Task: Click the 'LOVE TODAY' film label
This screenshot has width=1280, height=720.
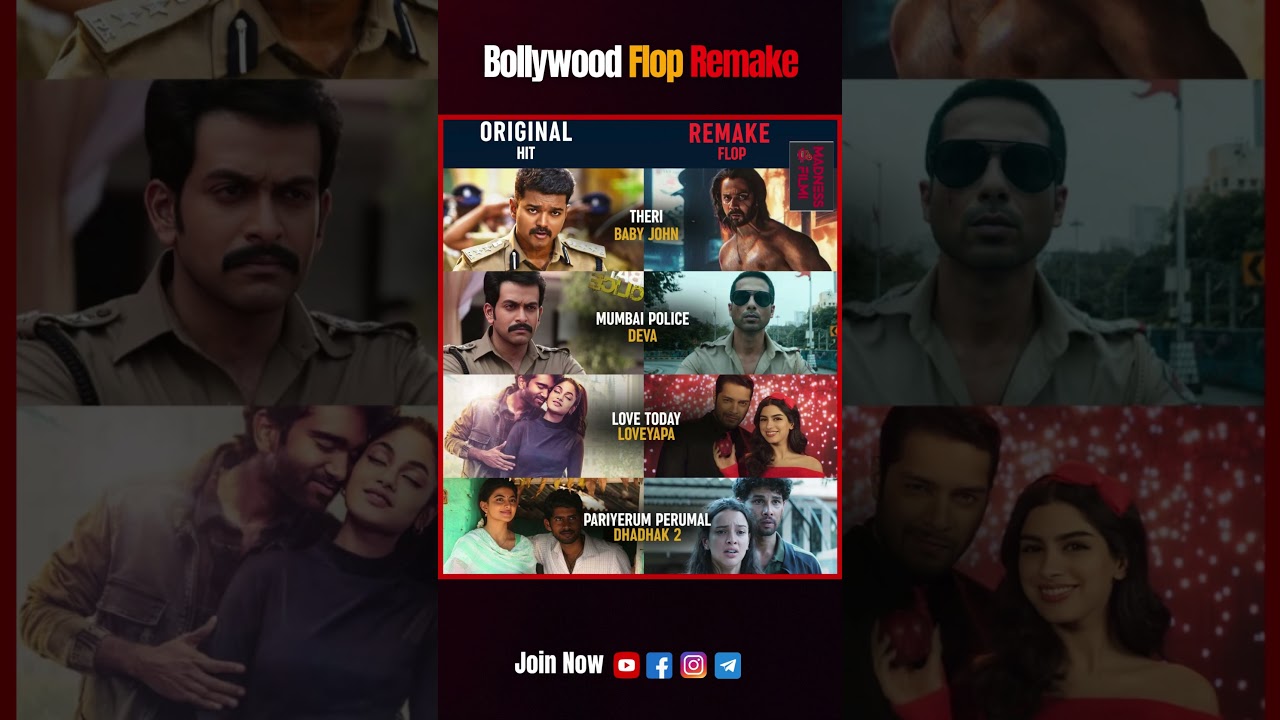Action: 646,419
